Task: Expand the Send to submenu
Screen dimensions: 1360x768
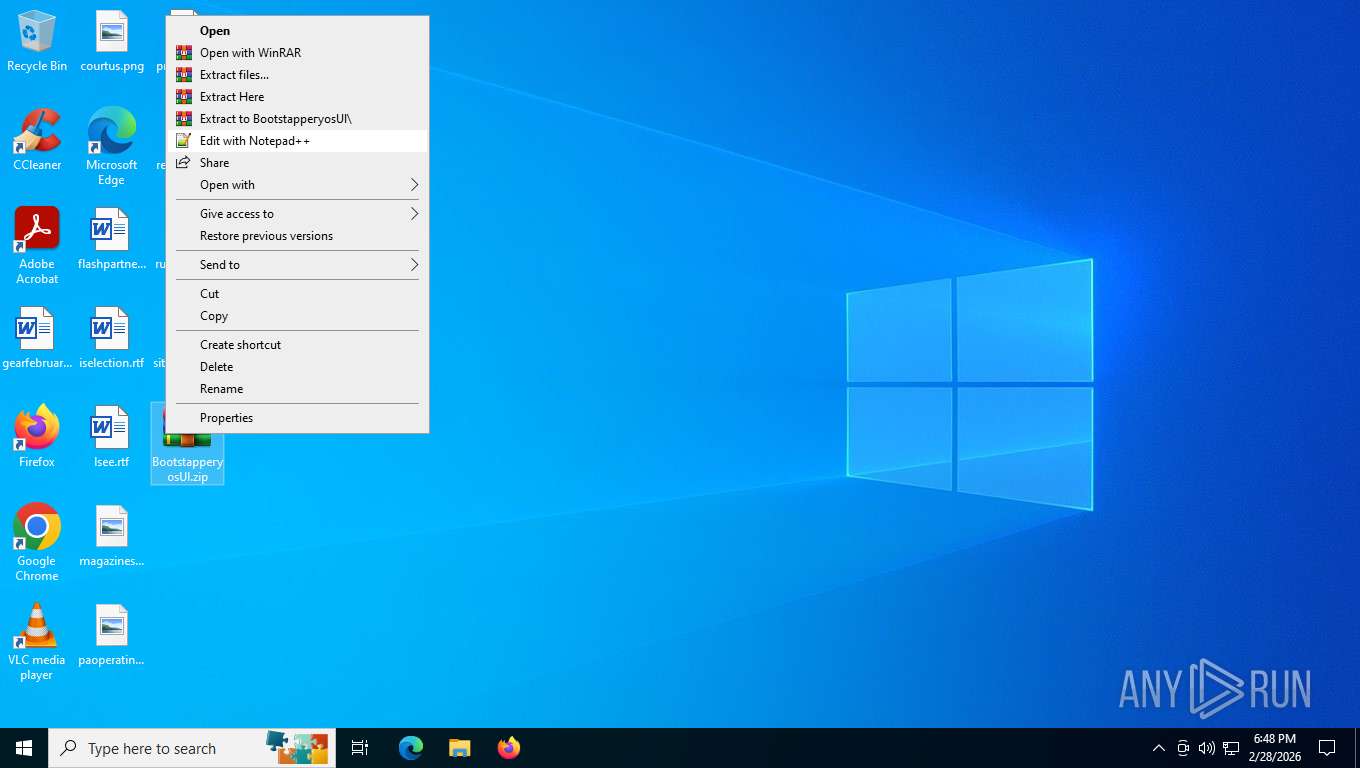Action: tap(297, 265)
